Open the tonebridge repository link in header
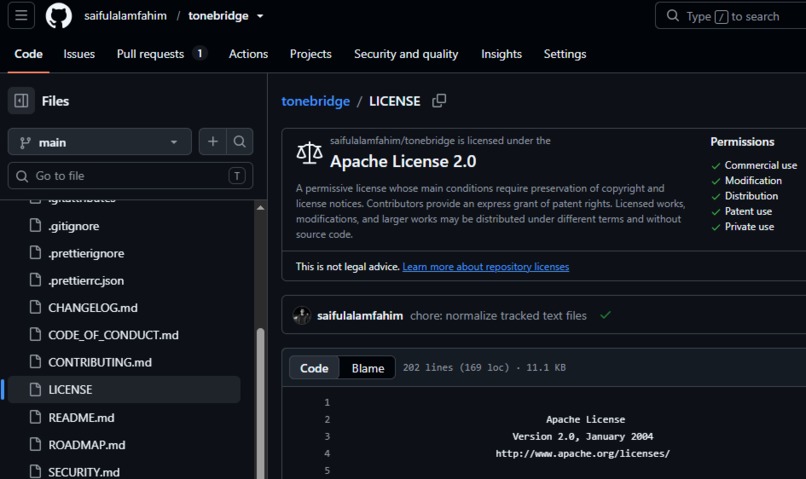 (x=218, y=16)
